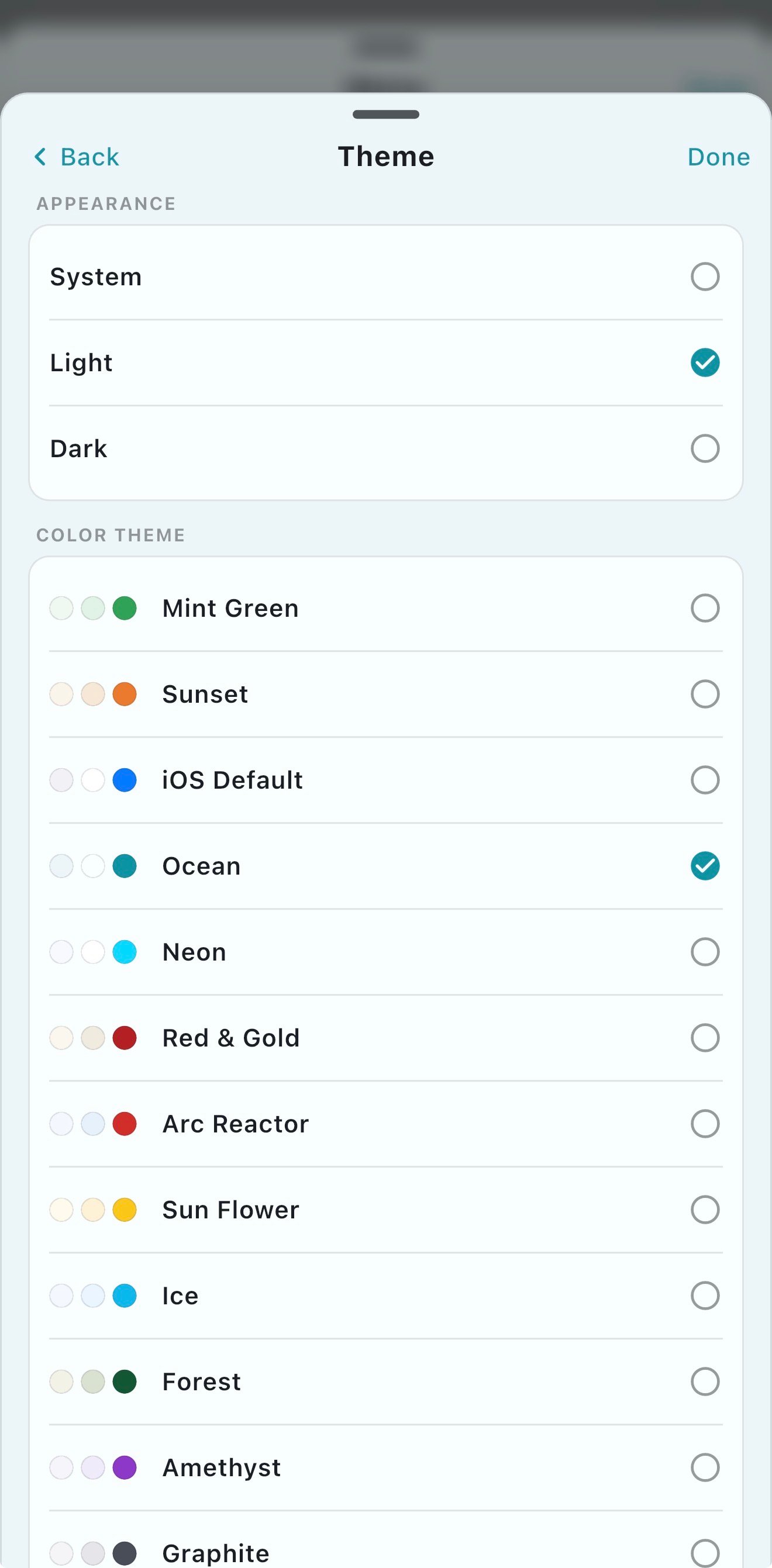This screenshot has height=1568, width=772.
Task: Tap the Back chevron arrow
Action: (40, 157)
